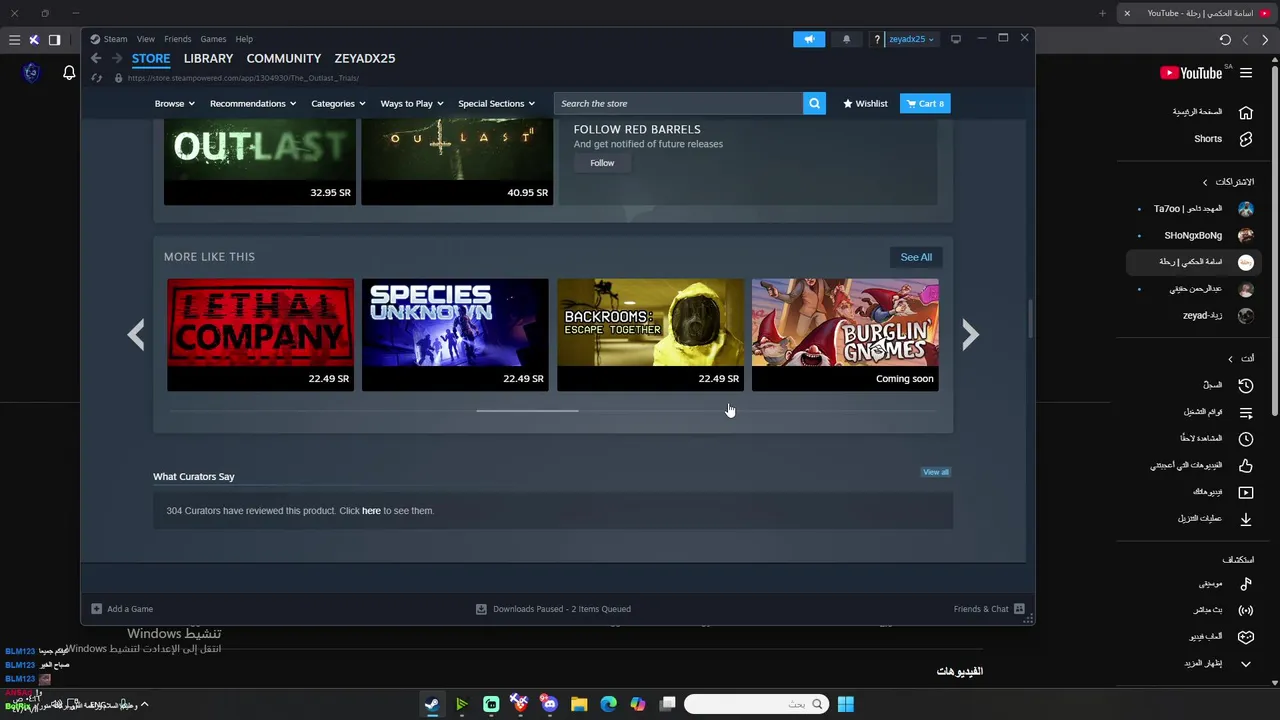Image resolution: width=1280 pixels, height=720 pixels.
Task: Open Cart with 8 items
Action: pos(925,103)
